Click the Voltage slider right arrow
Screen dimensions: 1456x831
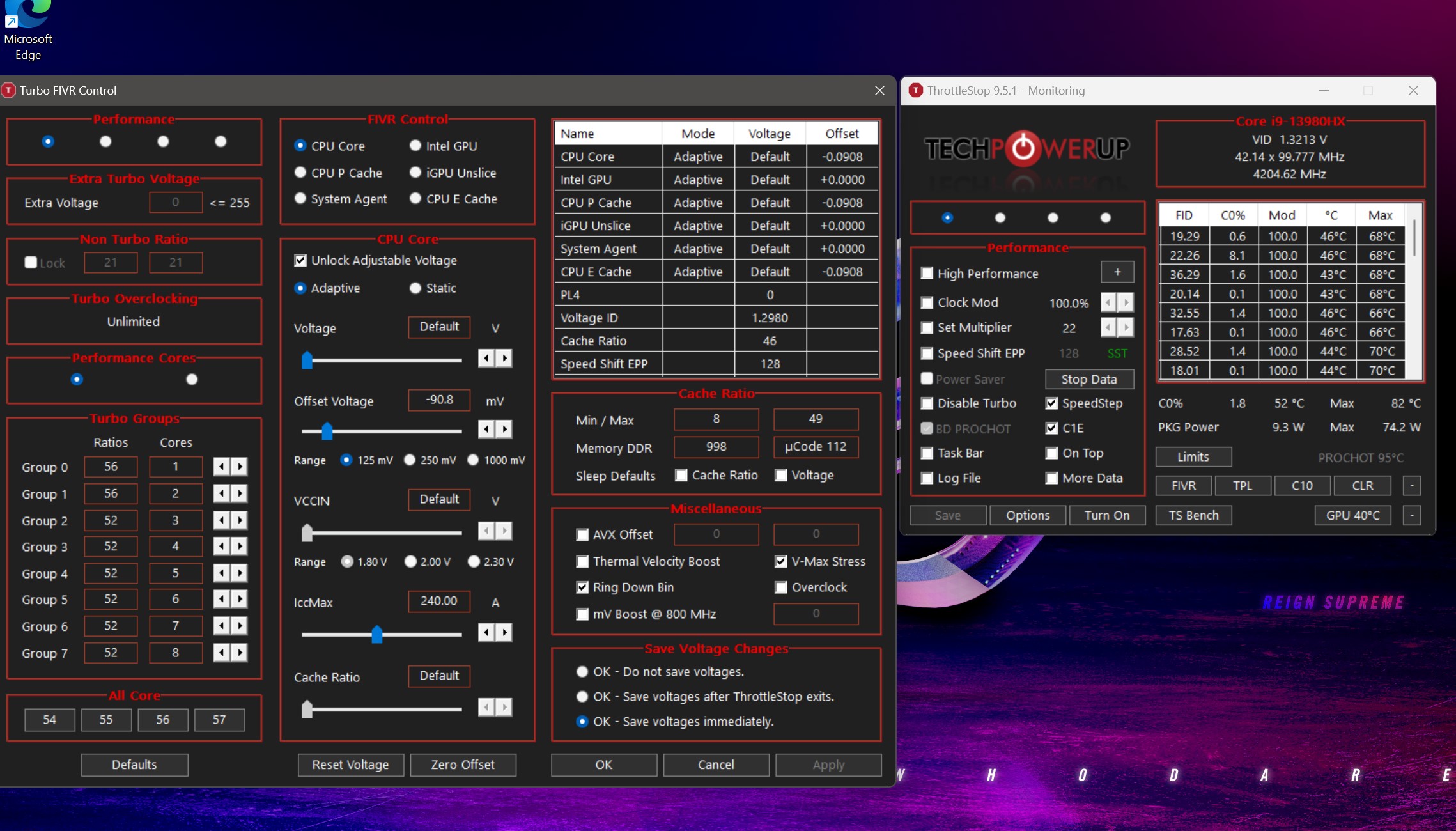(504, 358)
